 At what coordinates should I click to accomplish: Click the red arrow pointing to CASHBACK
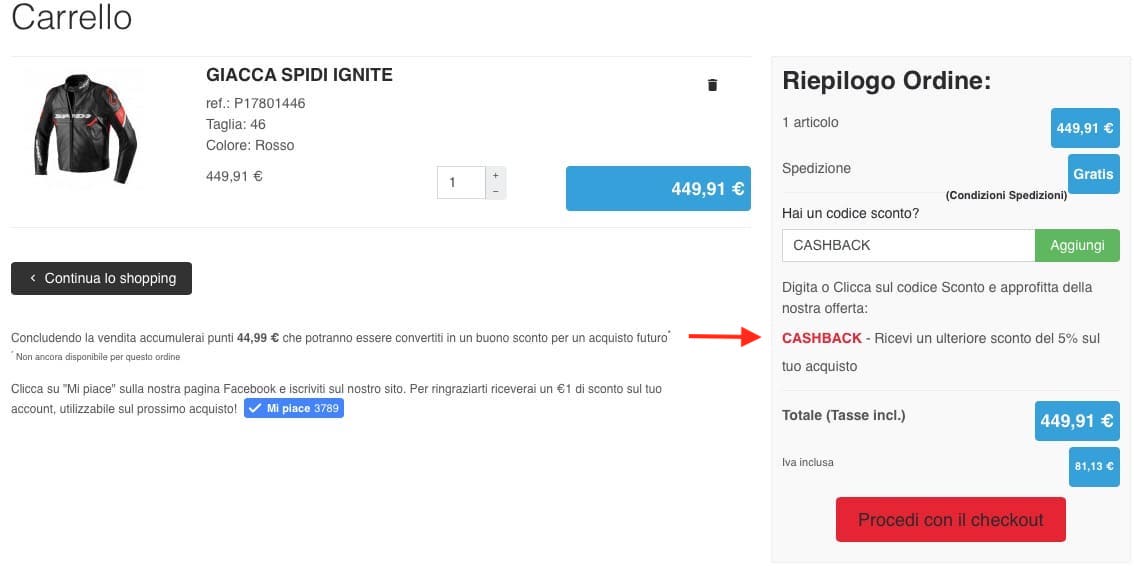(x=725, y=337)
